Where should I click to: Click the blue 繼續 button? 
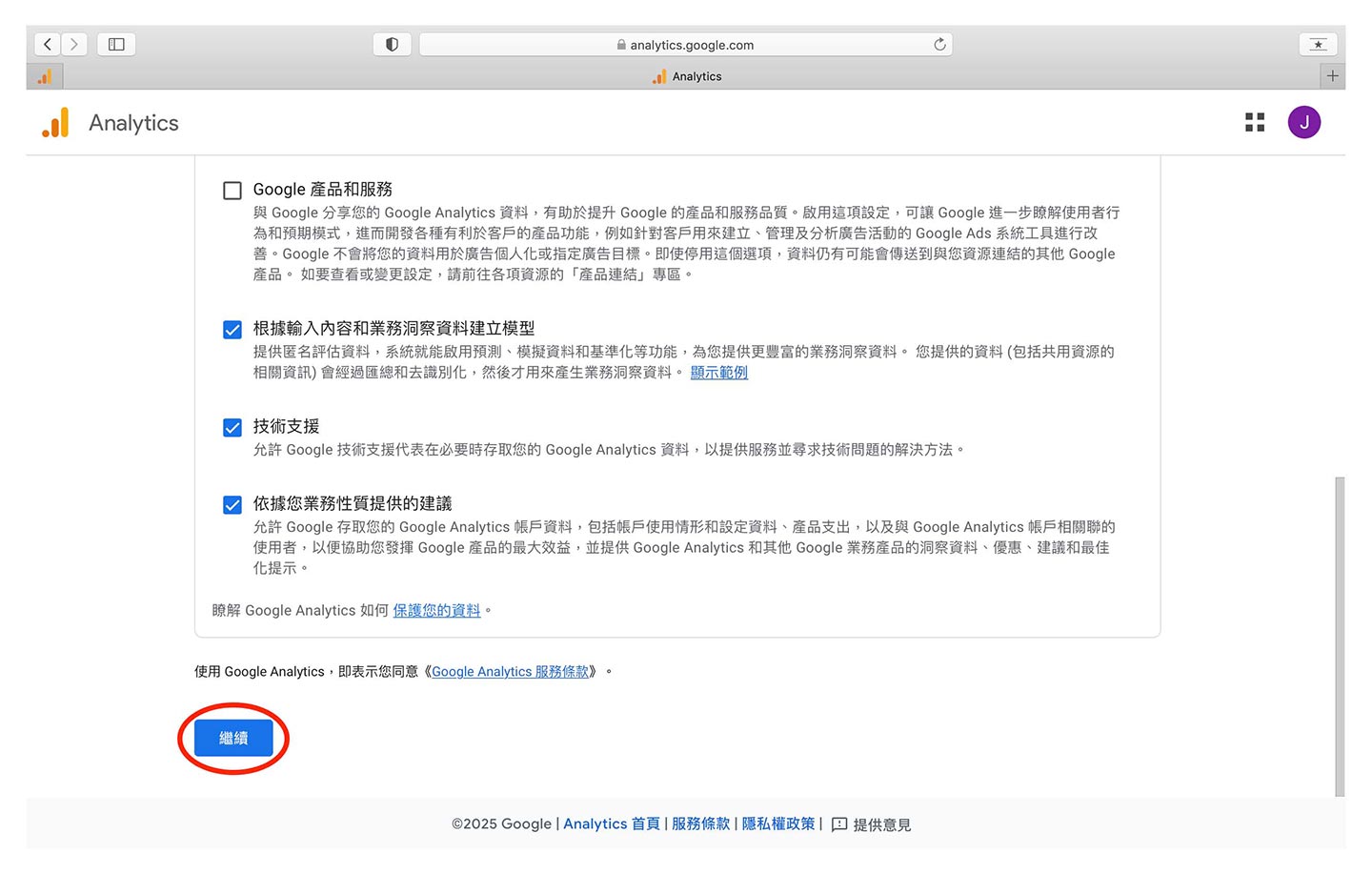pyautogui.click(x=233, y=738)
